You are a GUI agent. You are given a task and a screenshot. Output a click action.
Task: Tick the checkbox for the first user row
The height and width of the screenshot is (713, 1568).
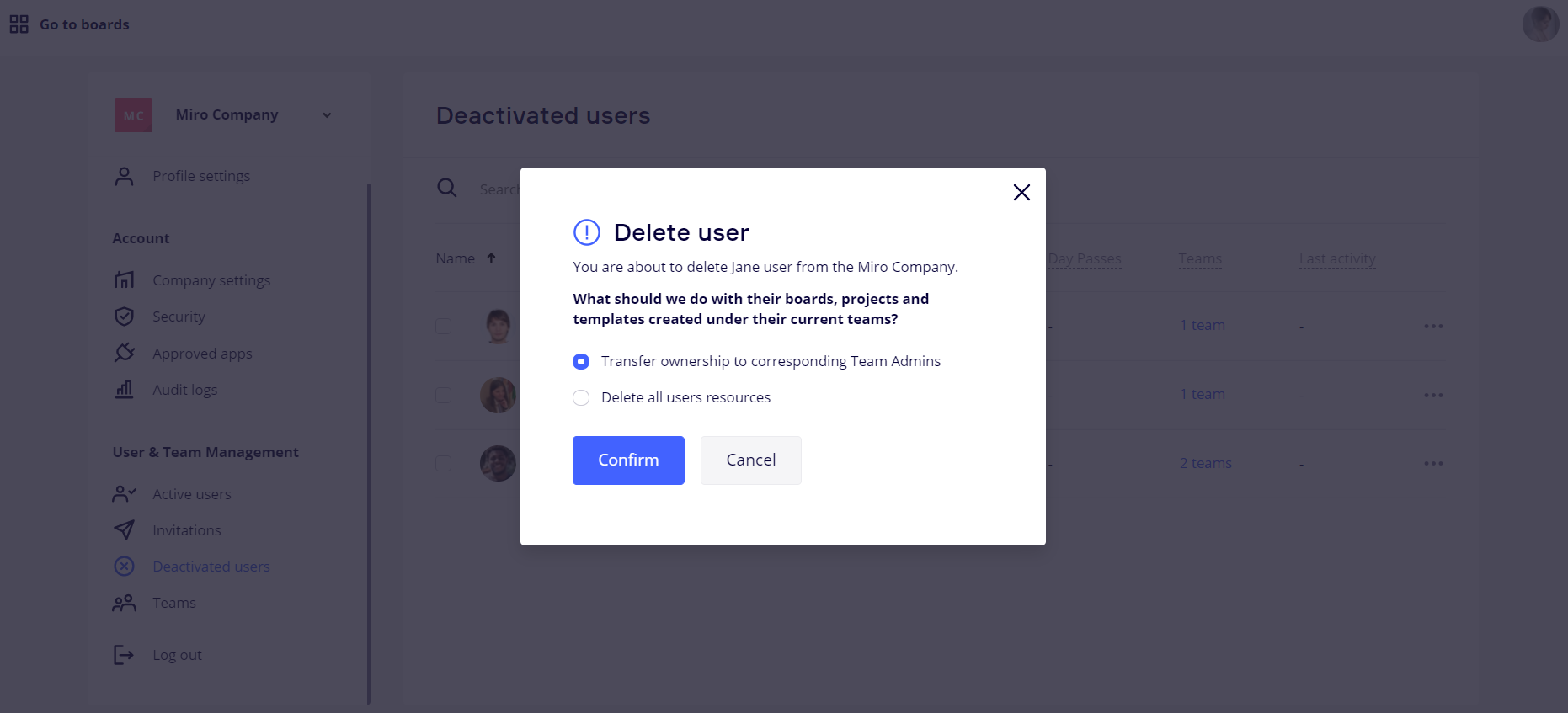coord(444,326)
